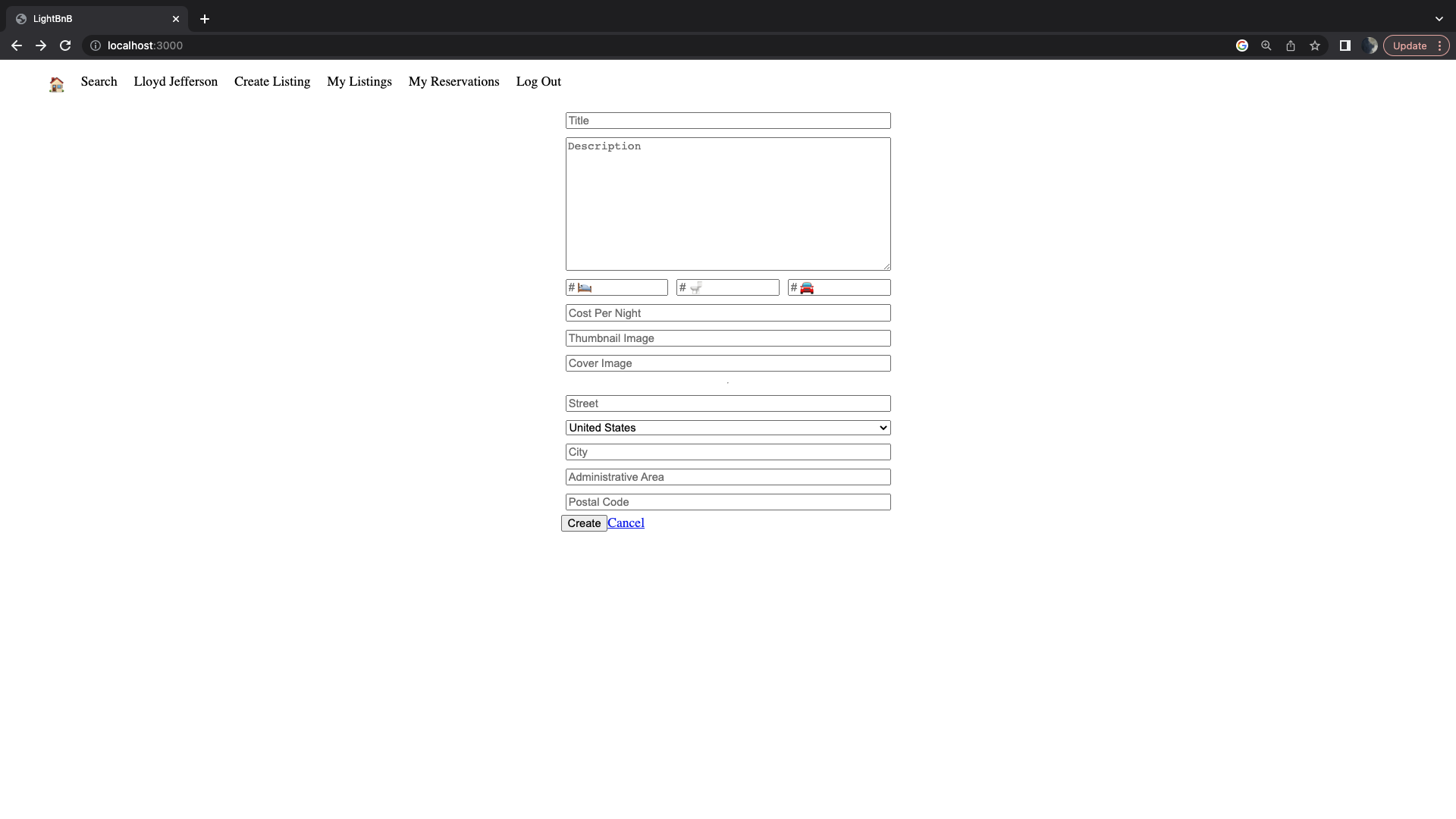Open the browser side panel icon

(1345, 45)
